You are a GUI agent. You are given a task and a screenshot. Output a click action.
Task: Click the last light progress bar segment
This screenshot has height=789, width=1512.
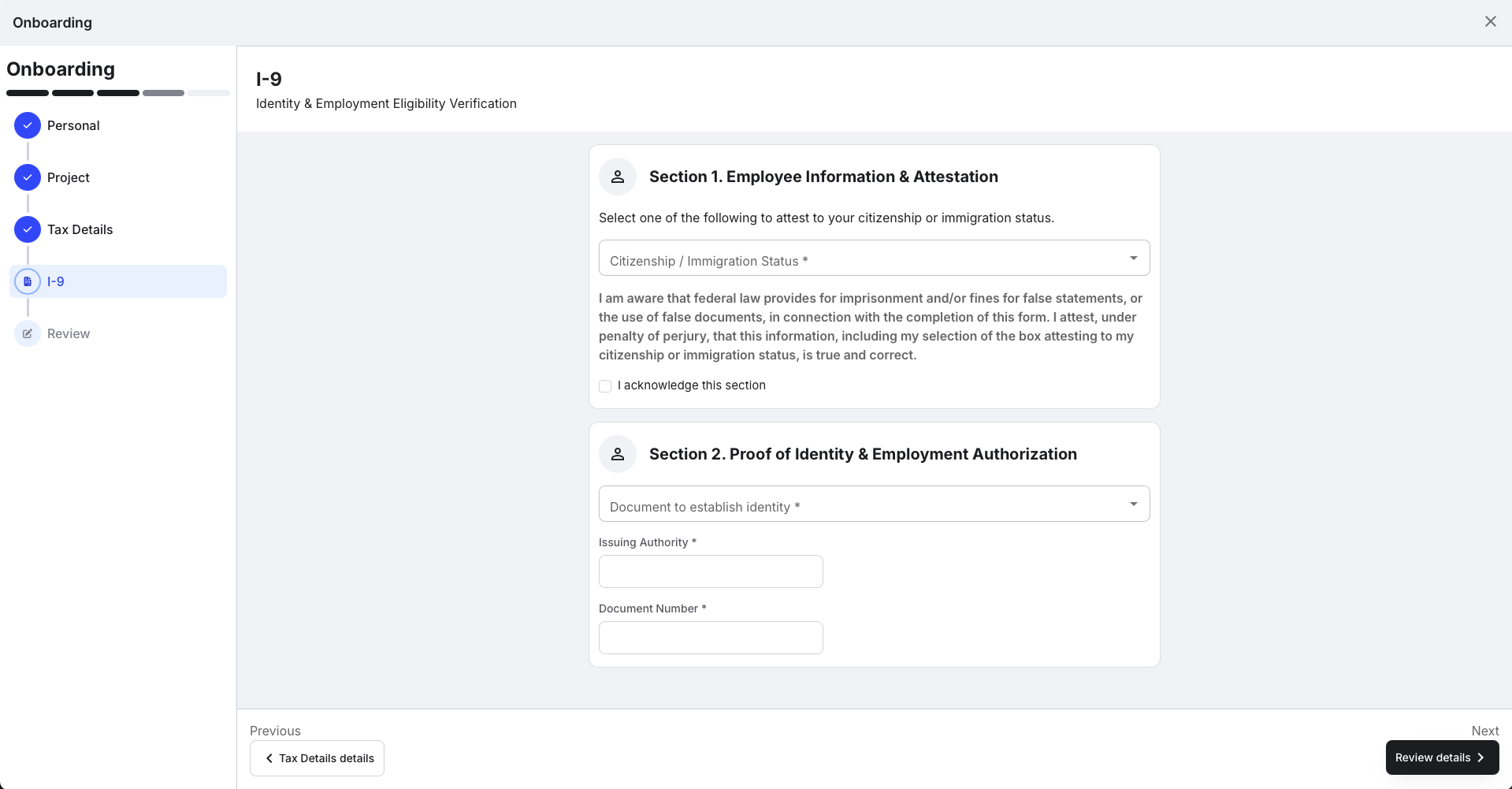pos(209,93)
